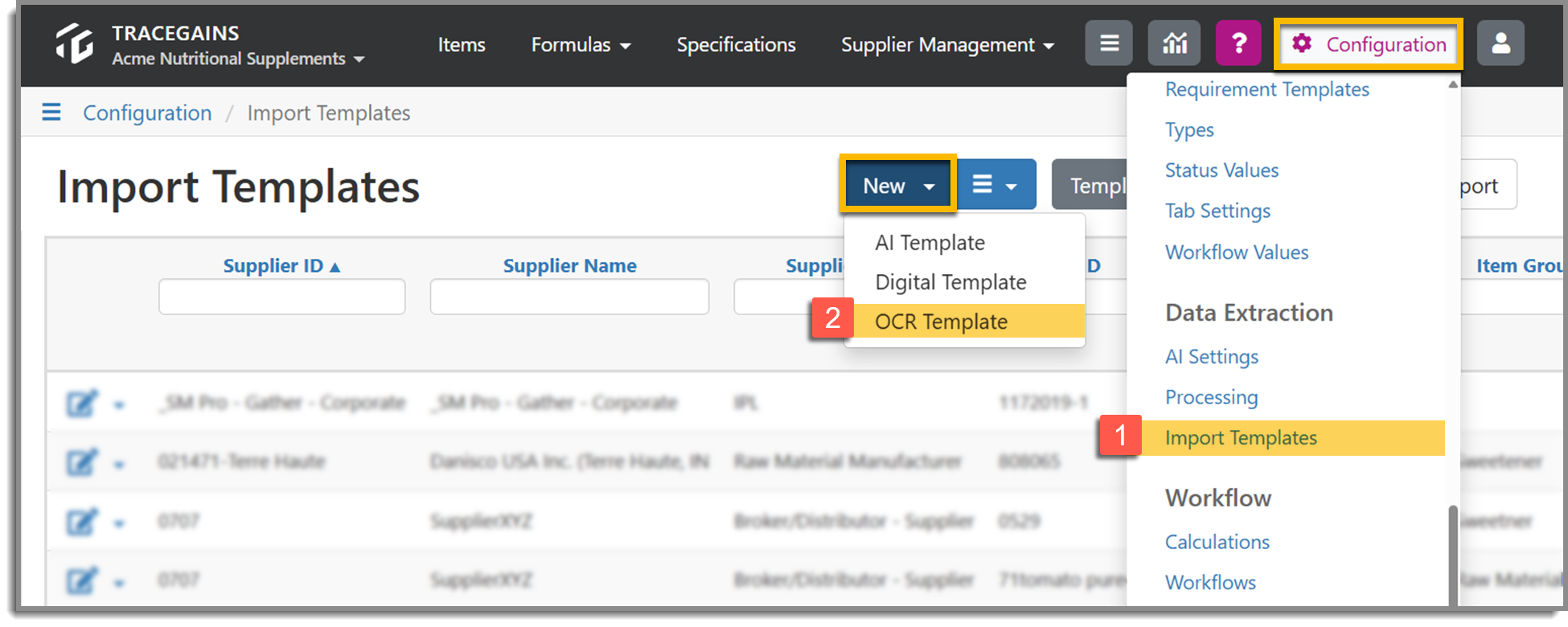Click the SupplierXYZ cell in 0529 row
1568x627 pixels.
pyautogui.click(x=481, y=521)
